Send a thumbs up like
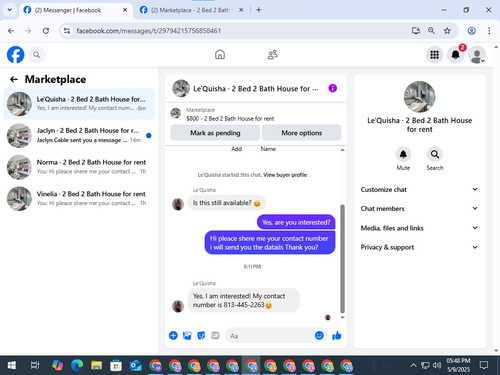This screenshot has width=500, height=375. [x=337, y=335]
